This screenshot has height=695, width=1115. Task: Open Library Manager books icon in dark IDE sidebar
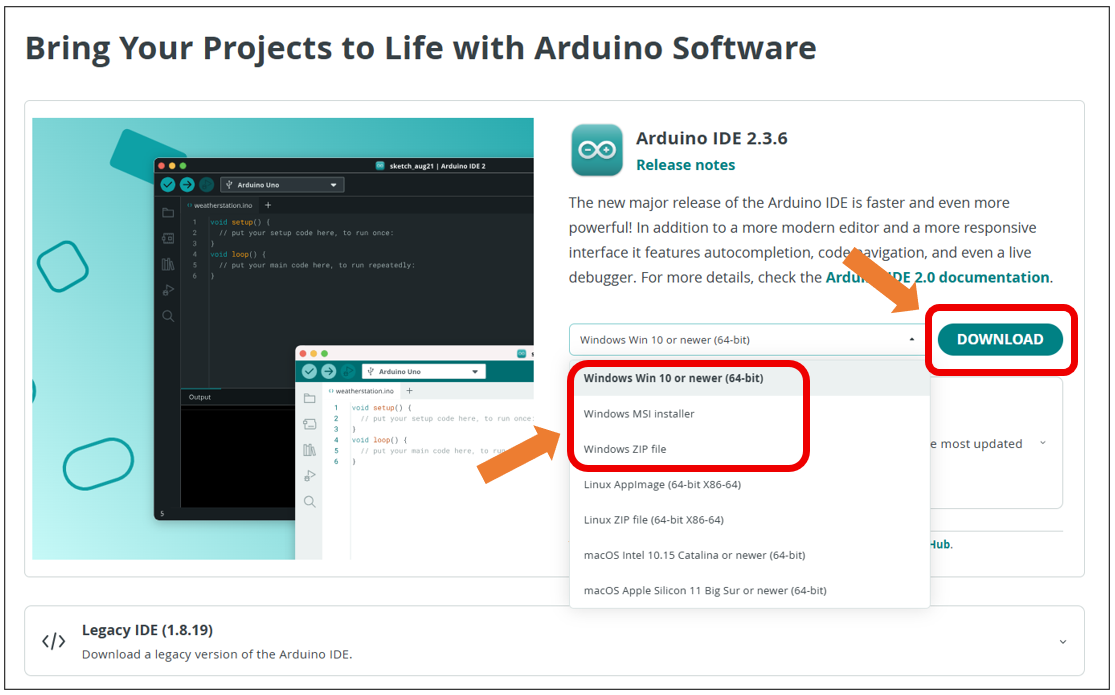168,265
